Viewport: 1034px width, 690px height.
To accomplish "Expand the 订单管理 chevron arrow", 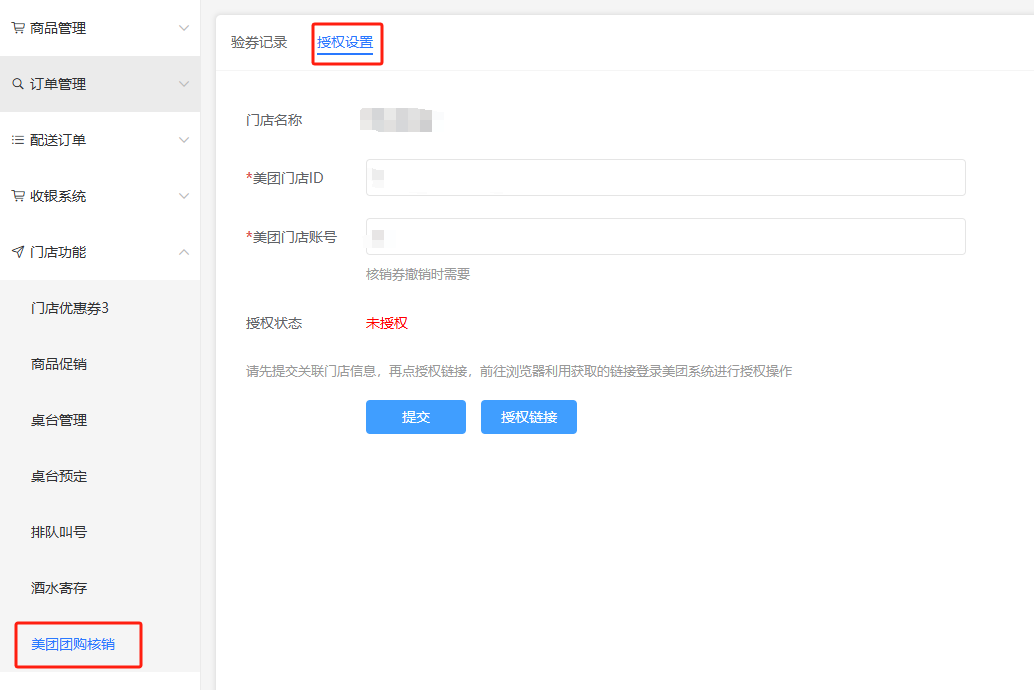I will [x=183, y=84].
